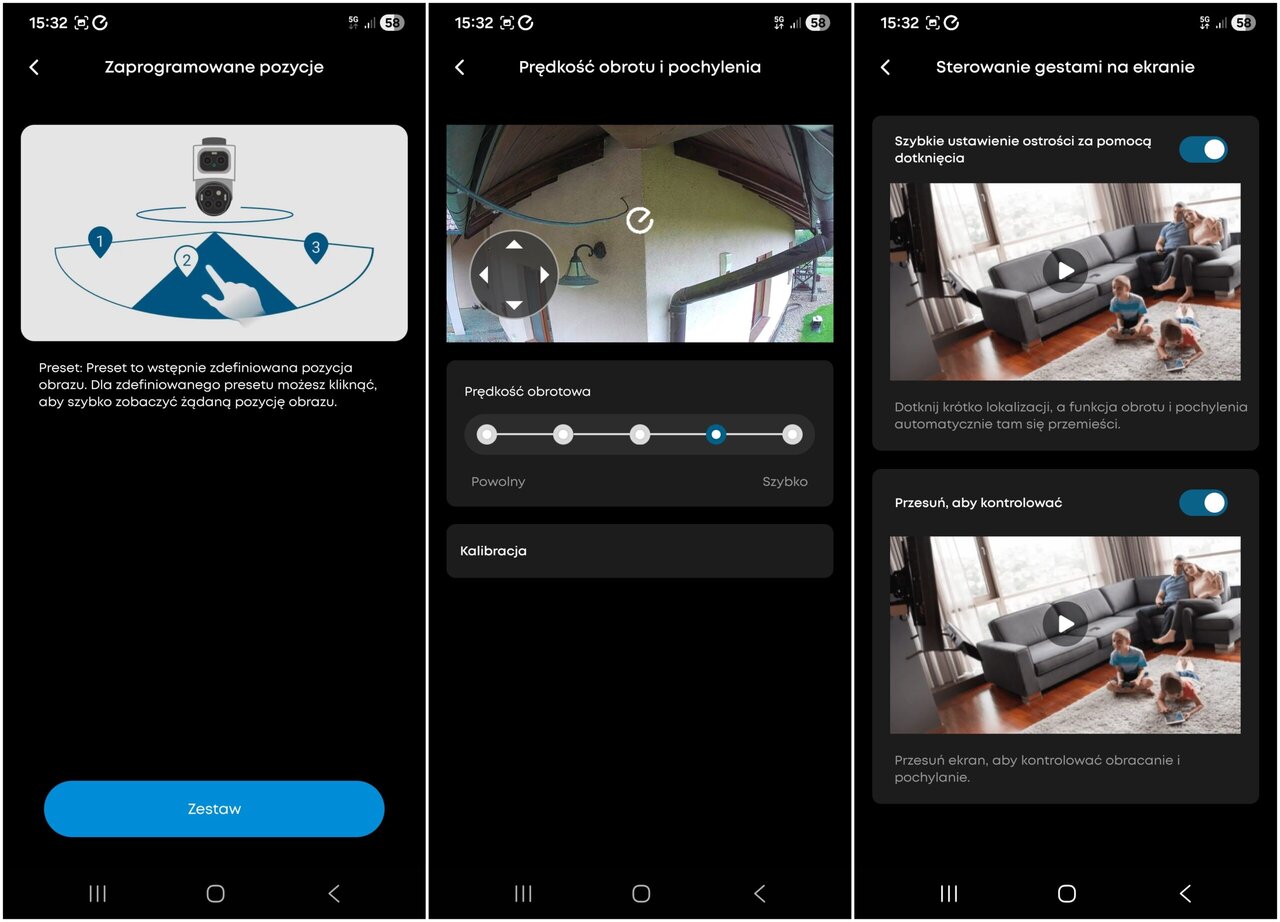Click the blue Zestaw button
This screenshot has width=1280, height=922.
(x=214, y=809)
